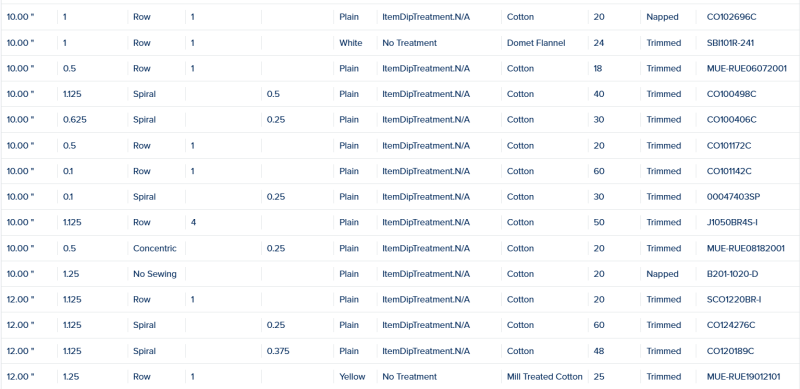Click the Yellow color cell

click(x=352, y=376)
